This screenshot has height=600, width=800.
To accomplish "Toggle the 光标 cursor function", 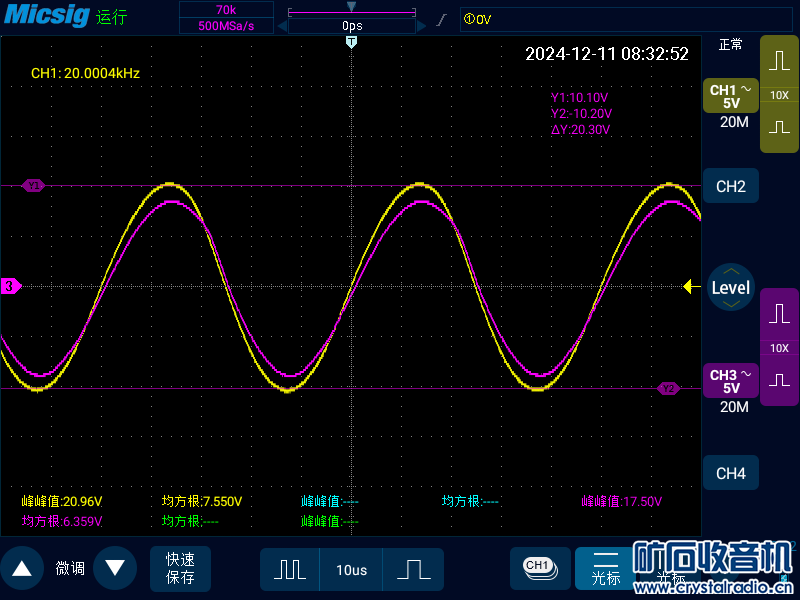I will click(x=605, y=569).
